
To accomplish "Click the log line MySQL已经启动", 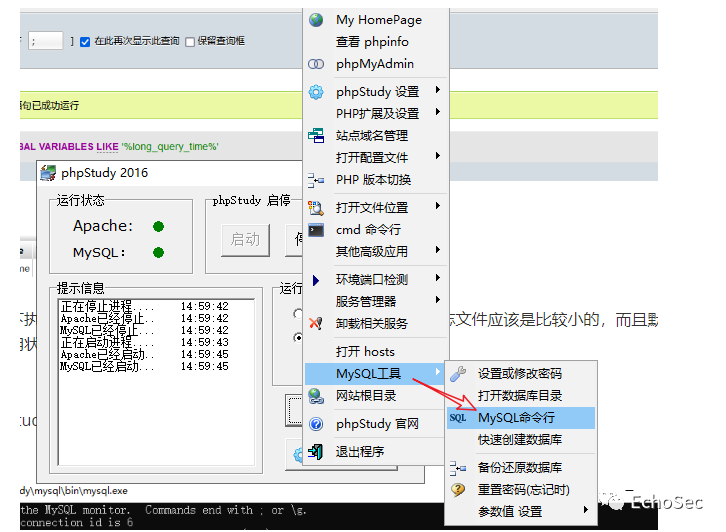I will [x=144, y=367].
